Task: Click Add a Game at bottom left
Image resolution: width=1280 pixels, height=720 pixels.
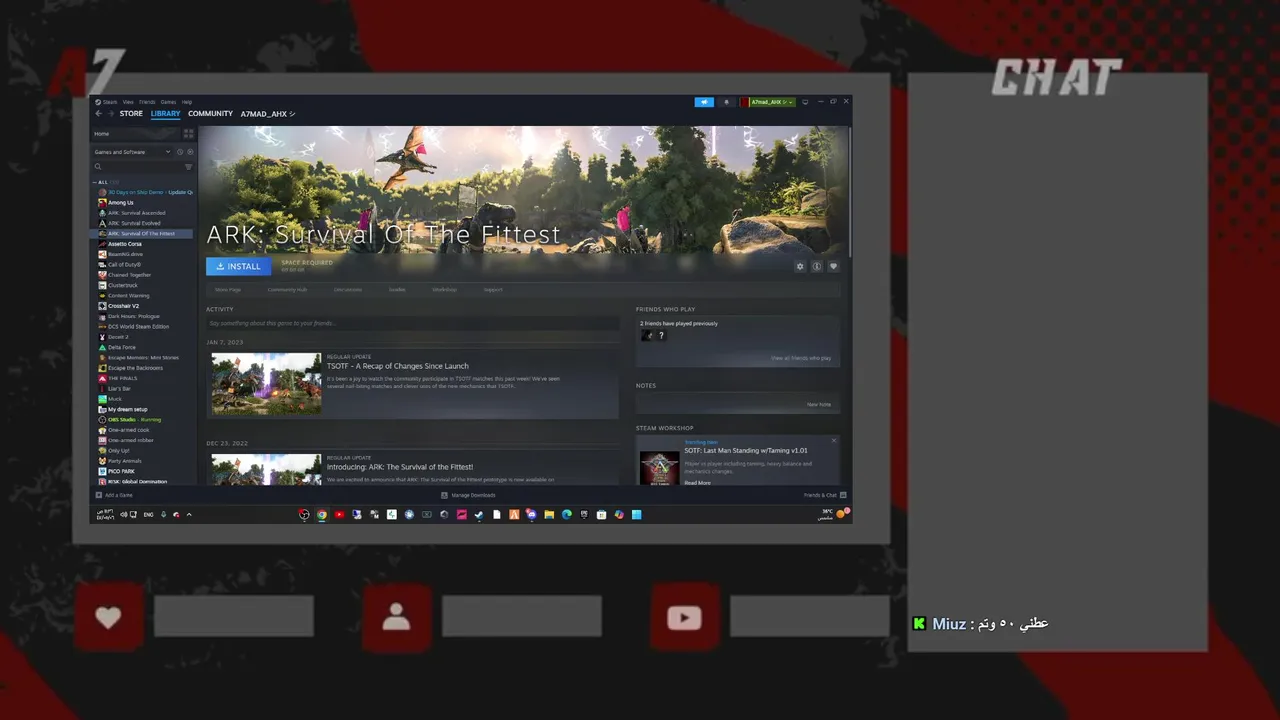Action: pyautogui.click(x=114, y=495)
